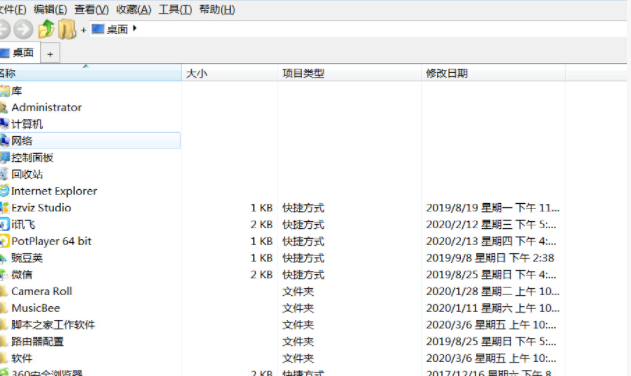
Task: Click the MusicBee date 2020/1/11
Action: [493, 308]
